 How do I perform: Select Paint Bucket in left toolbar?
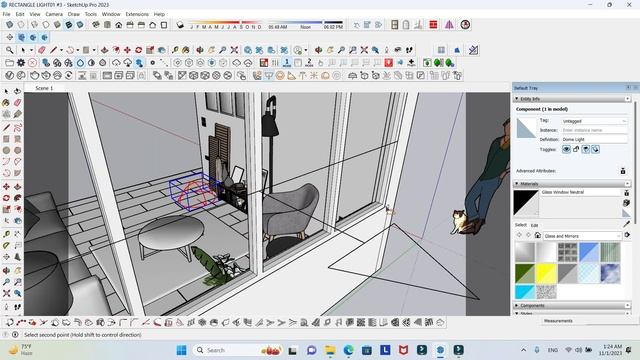click(x=6, y=103)
